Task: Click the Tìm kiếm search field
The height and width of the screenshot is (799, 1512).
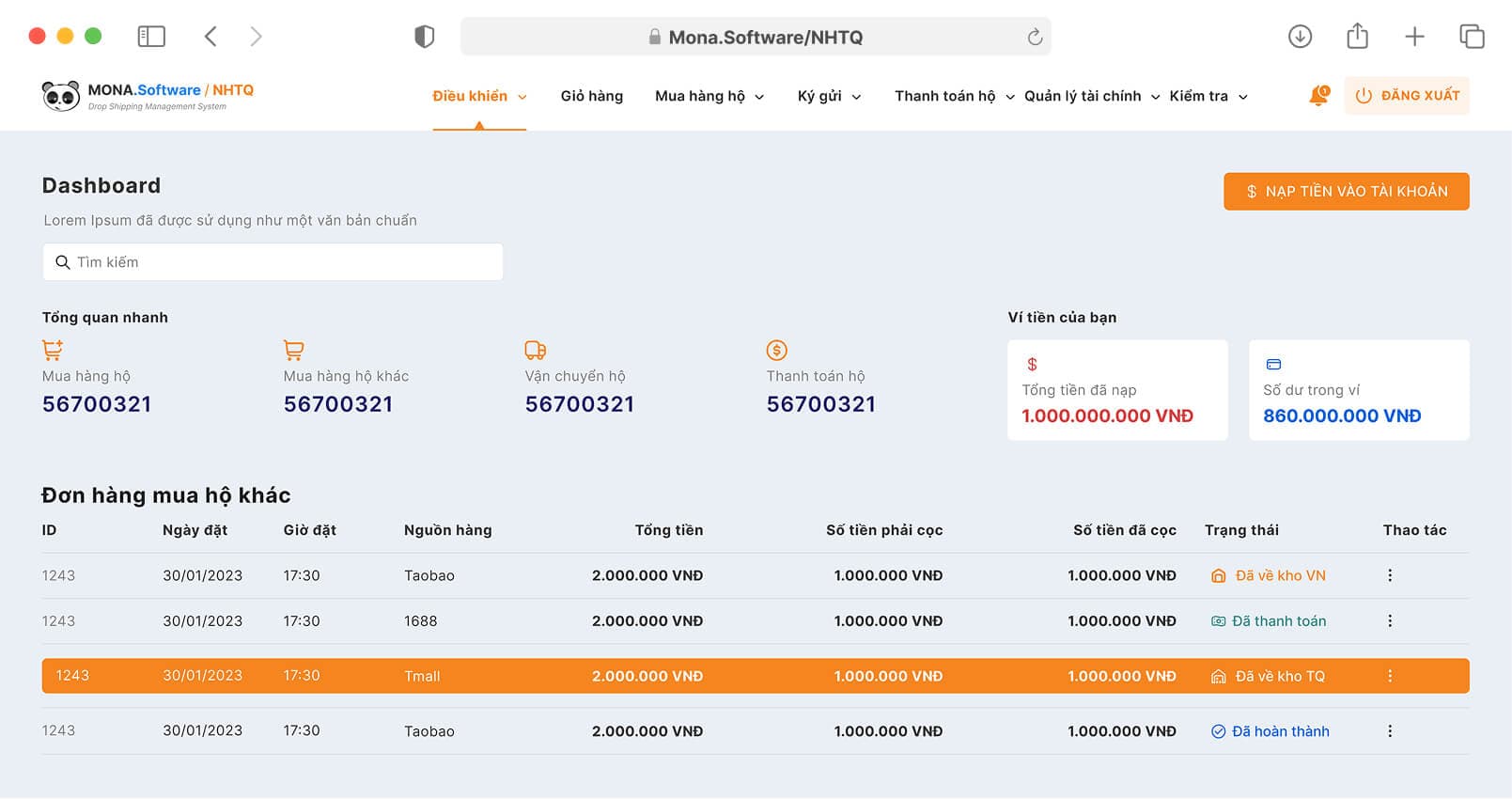Action: tap(273, 262)
